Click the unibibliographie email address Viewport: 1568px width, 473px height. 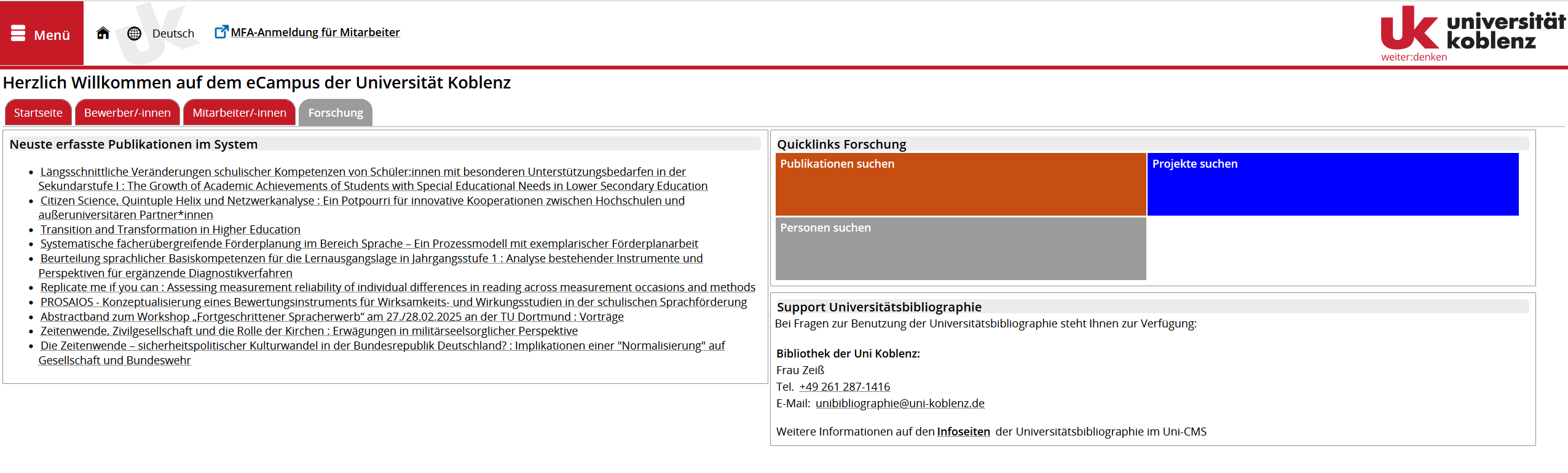pyautogui.click(x=900, y=404)
